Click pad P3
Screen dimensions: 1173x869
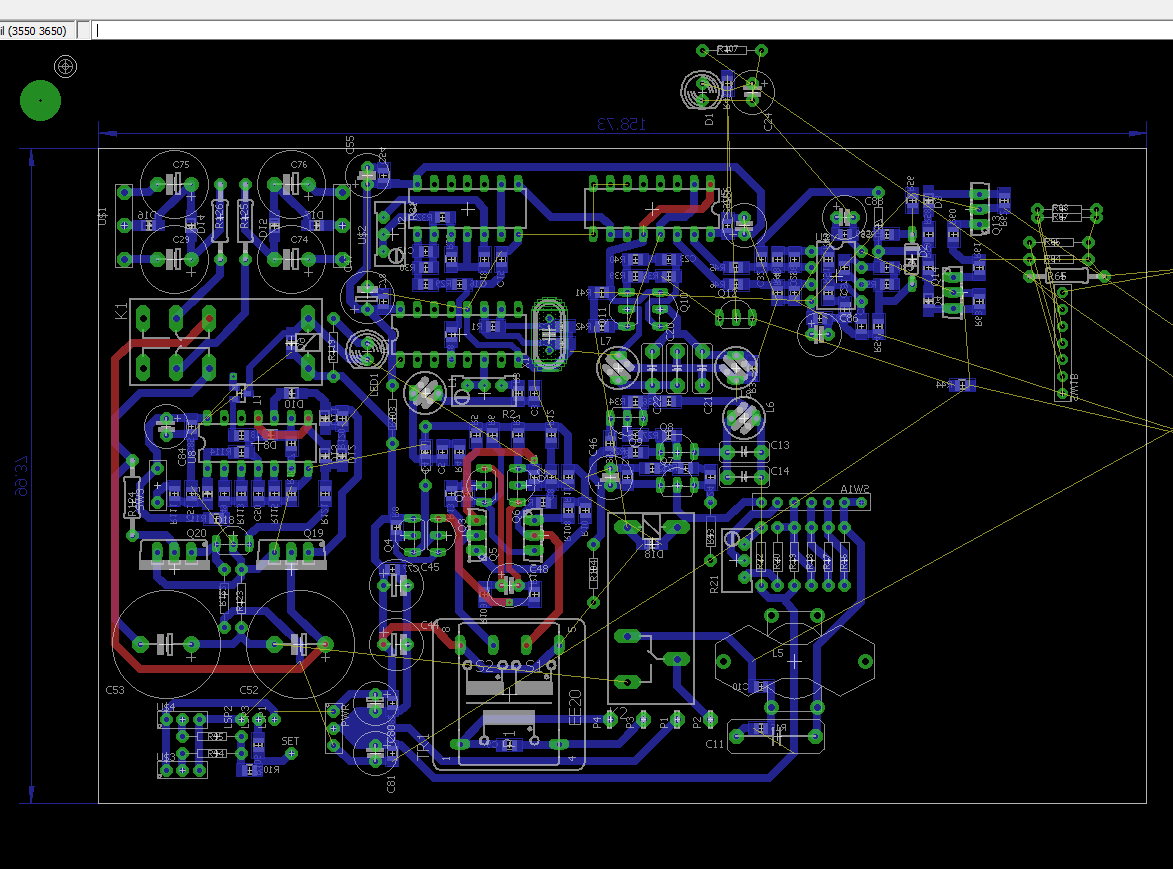coord(643,720)
